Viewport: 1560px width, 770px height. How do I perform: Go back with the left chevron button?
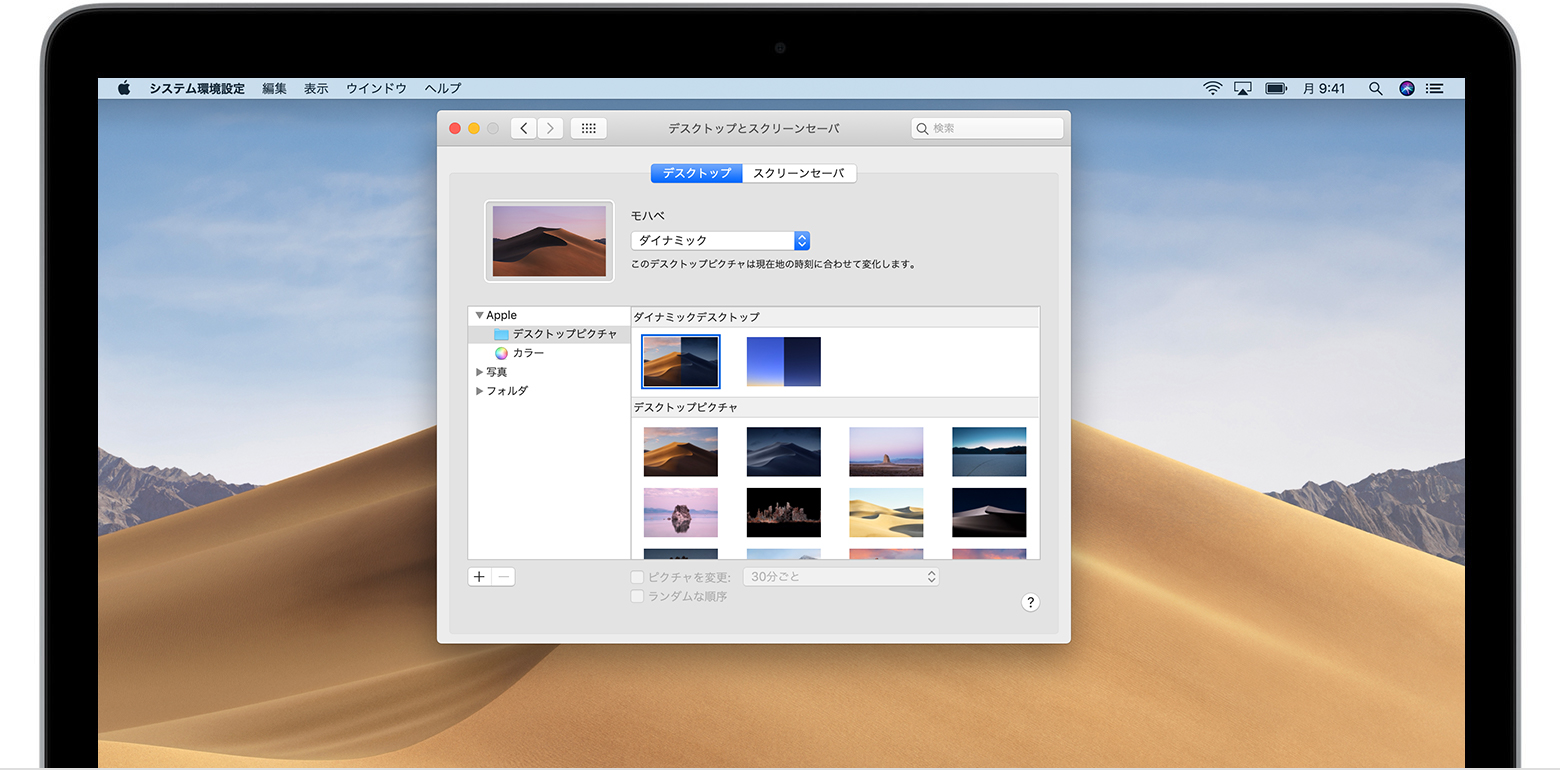click(524, 128)
